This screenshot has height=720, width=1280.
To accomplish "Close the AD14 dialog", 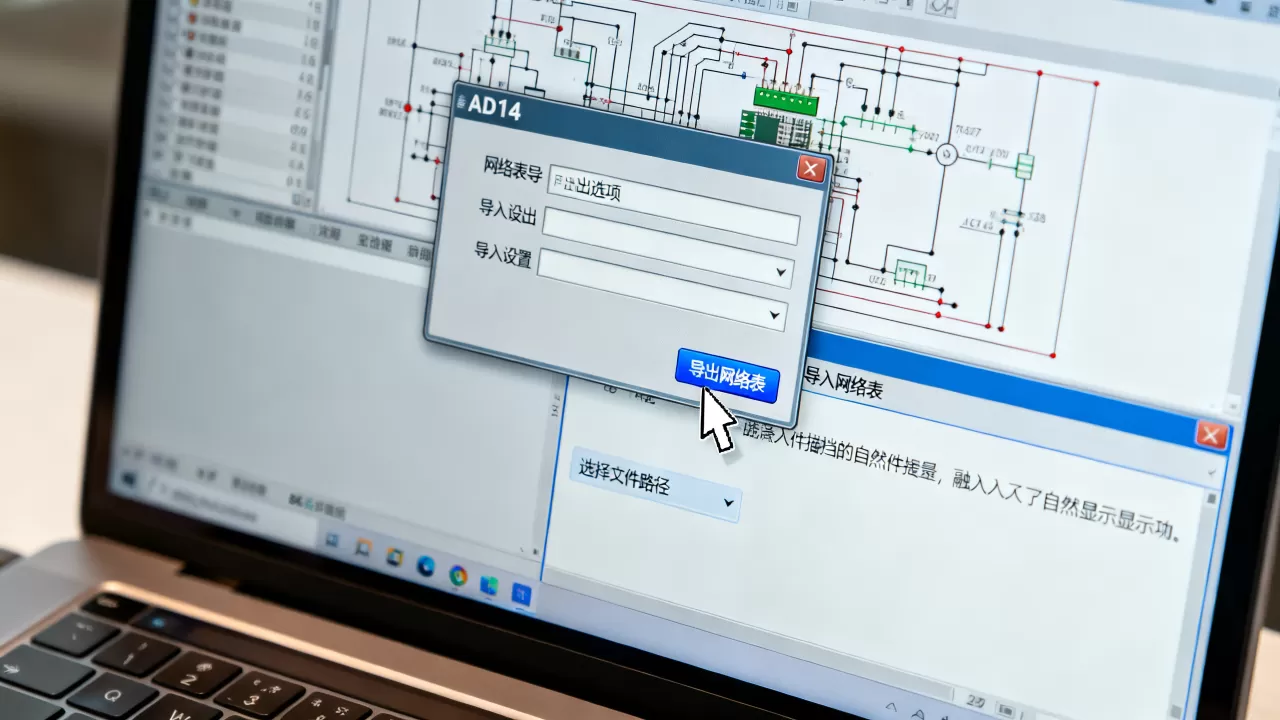I will 811,169.
